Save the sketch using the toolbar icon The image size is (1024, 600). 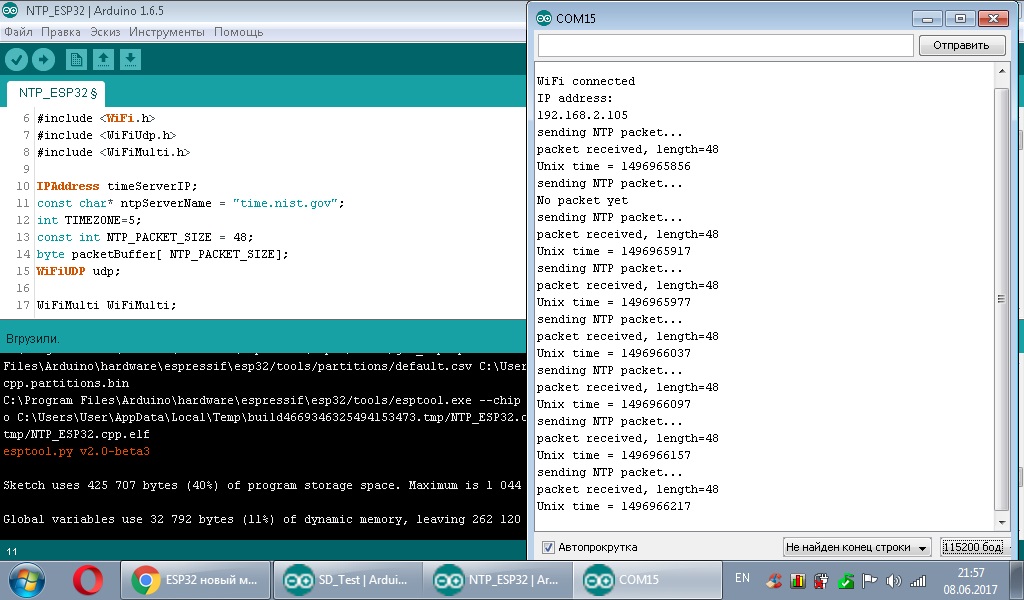point(130,59)
